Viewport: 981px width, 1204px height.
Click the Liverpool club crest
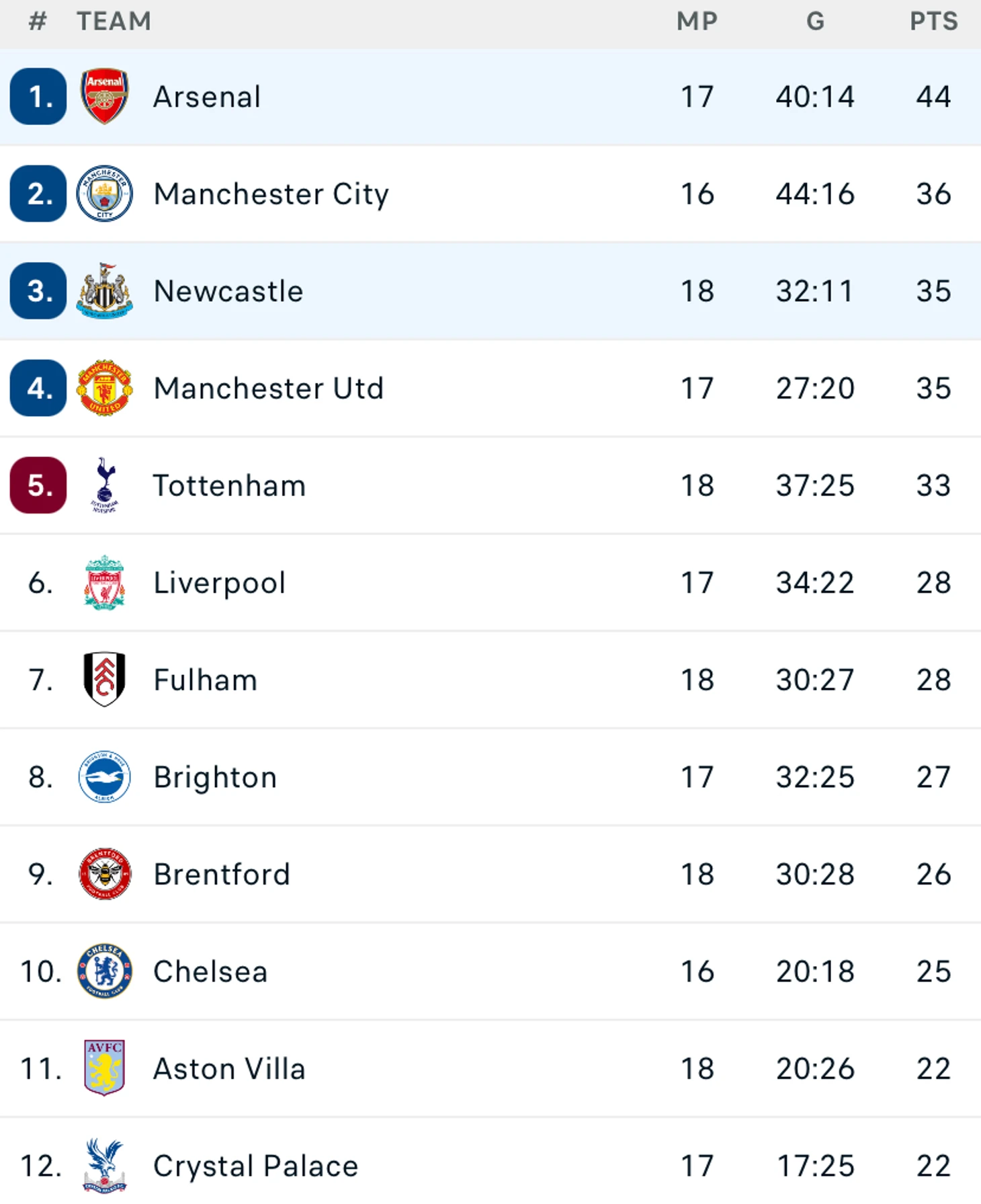point(104,583)
